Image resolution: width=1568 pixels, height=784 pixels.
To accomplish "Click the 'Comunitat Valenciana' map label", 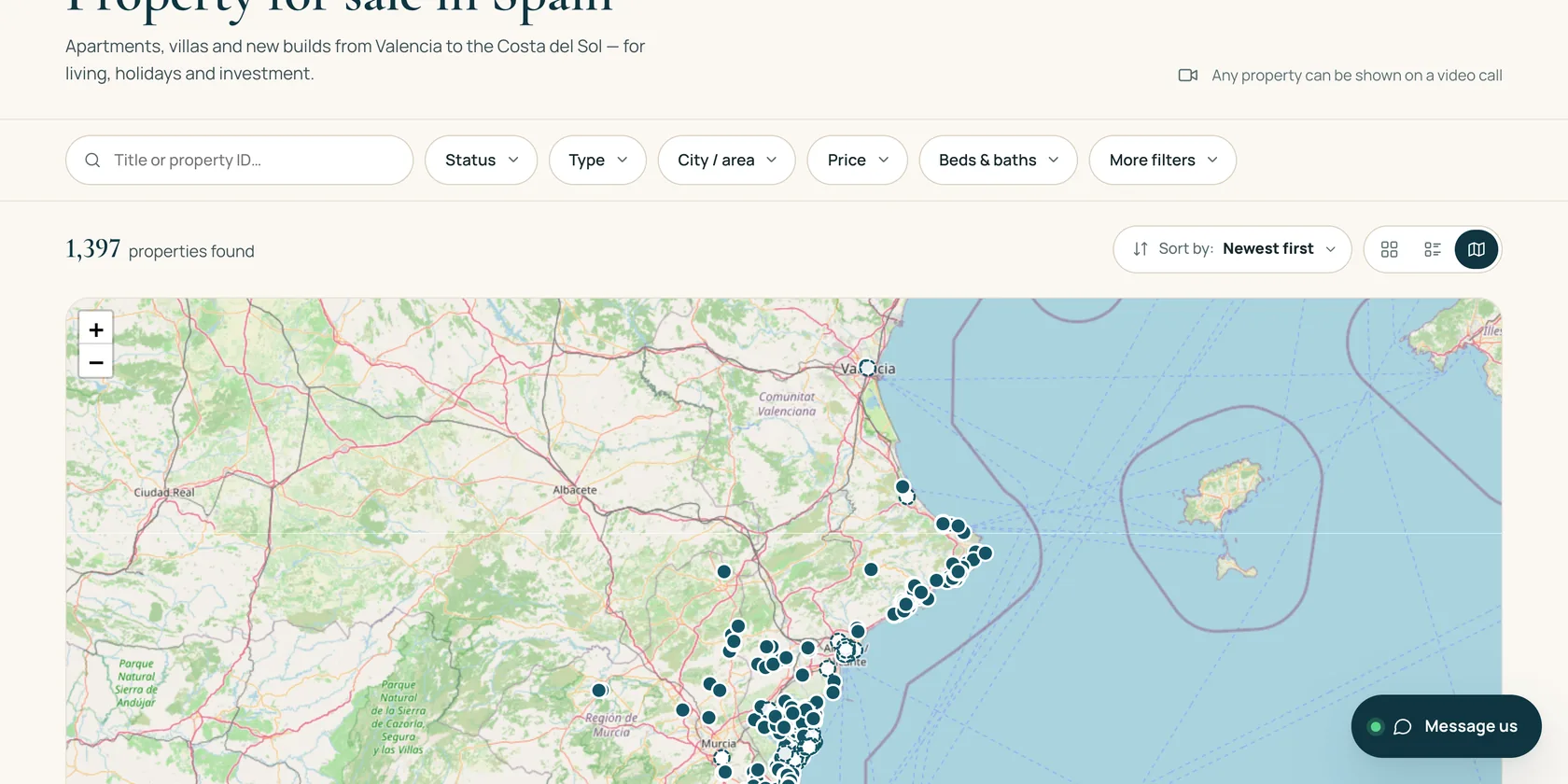I will [787, 404].
